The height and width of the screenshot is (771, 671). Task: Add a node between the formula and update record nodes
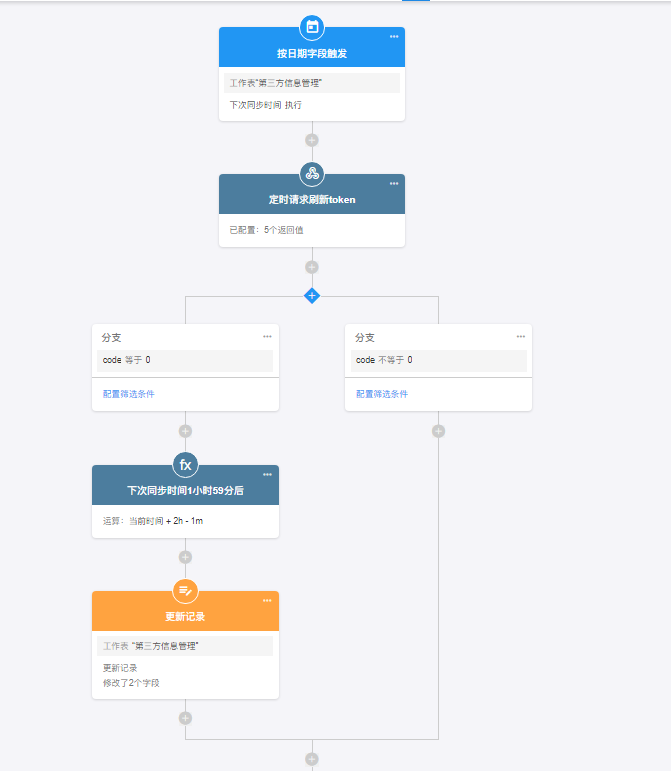click(185, 557)
